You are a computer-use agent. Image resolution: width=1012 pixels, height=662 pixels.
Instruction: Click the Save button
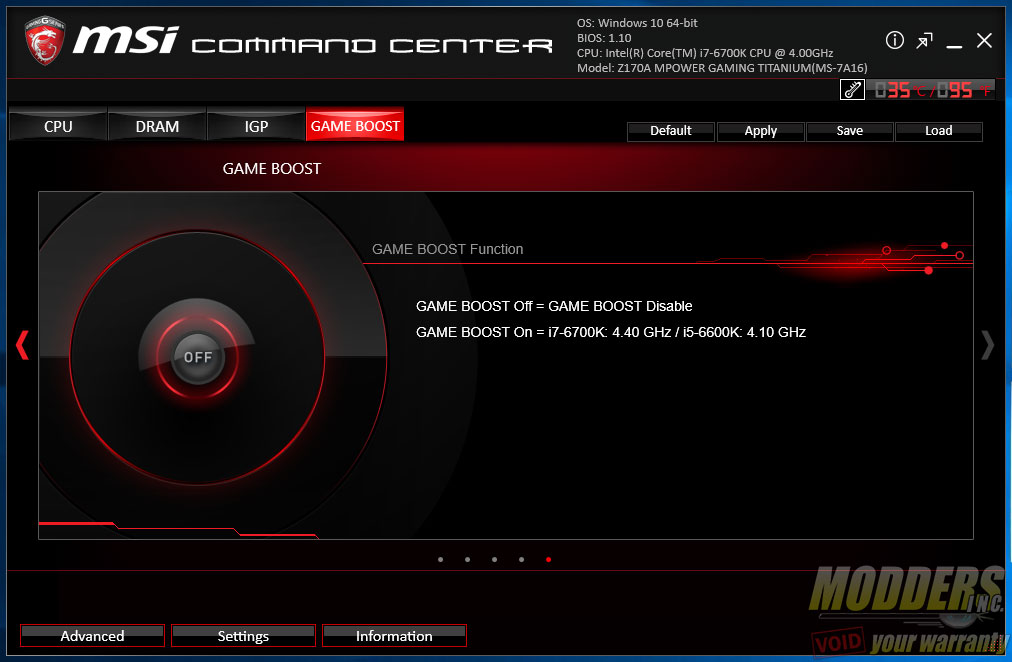849,131
